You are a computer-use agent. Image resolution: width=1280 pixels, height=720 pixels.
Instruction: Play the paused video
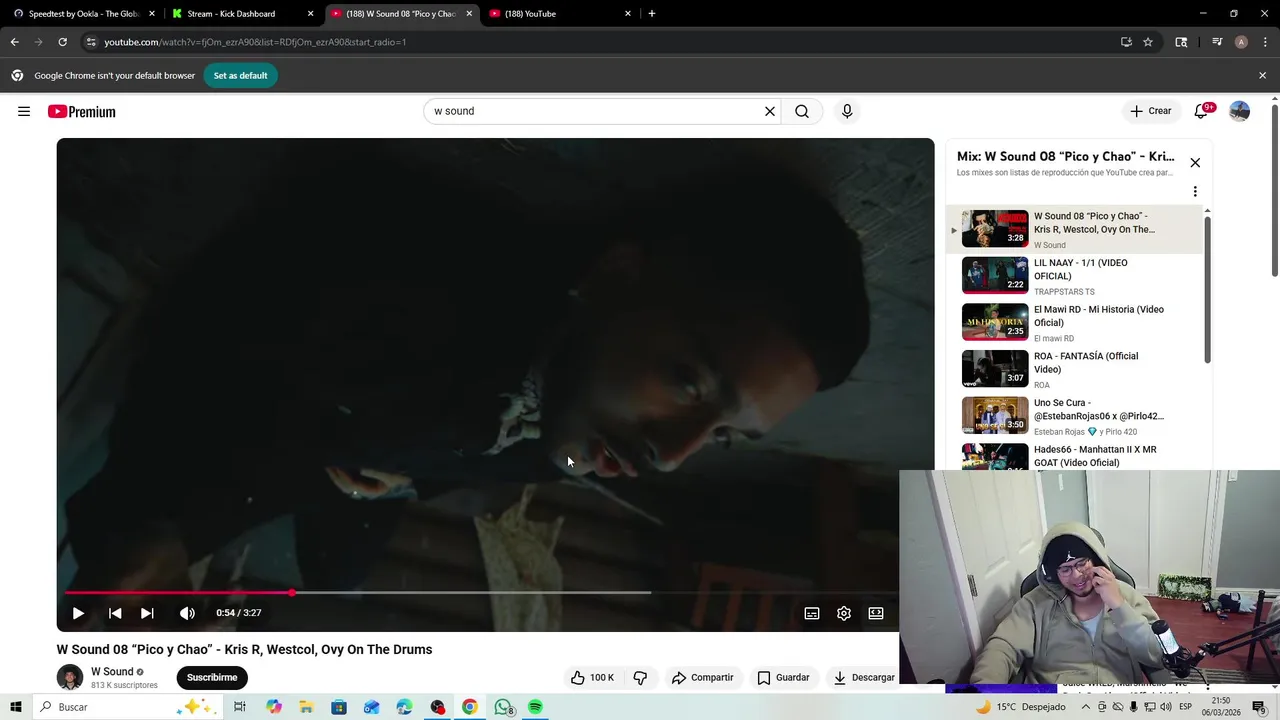click(78, 613)
